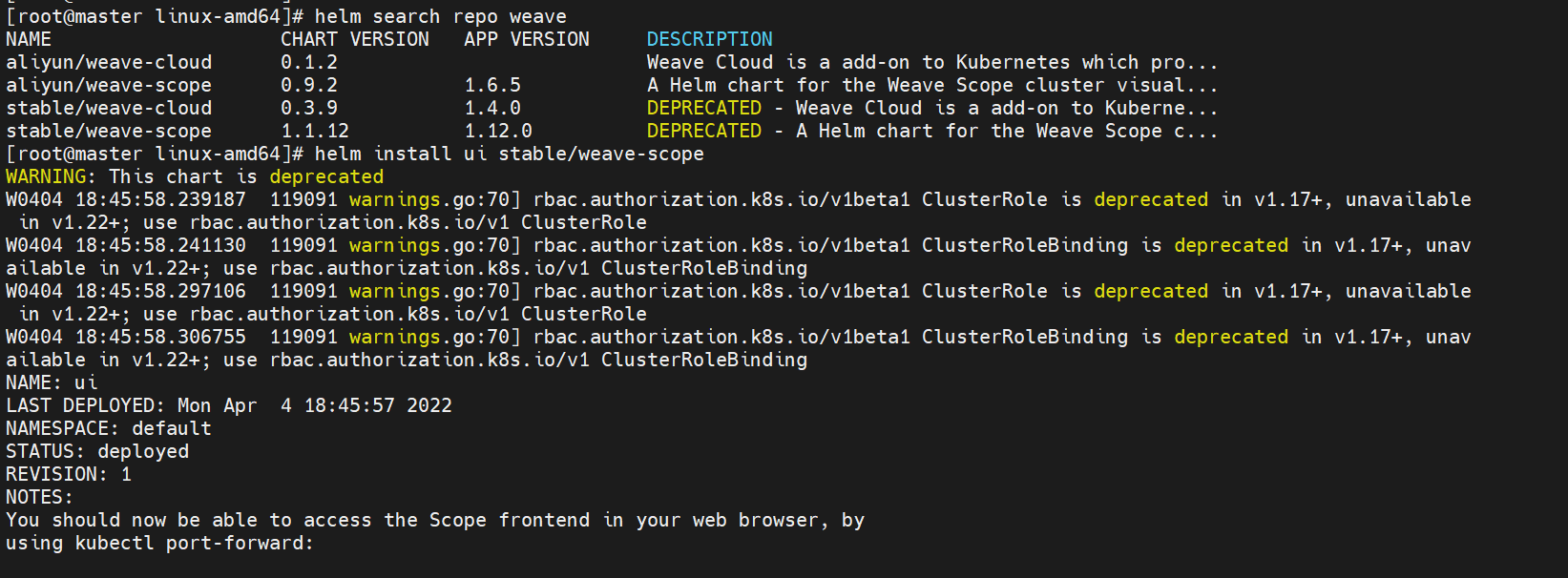
Task: Click the DESCRIPTION column header
Action: point(709,39)
